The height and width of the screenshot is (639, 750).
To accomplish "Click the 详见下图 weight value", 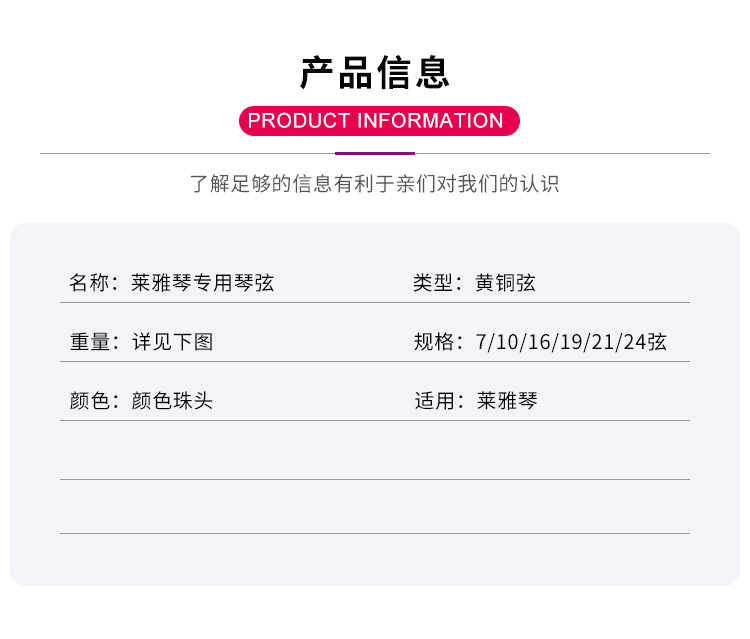I will coord(173,342).
